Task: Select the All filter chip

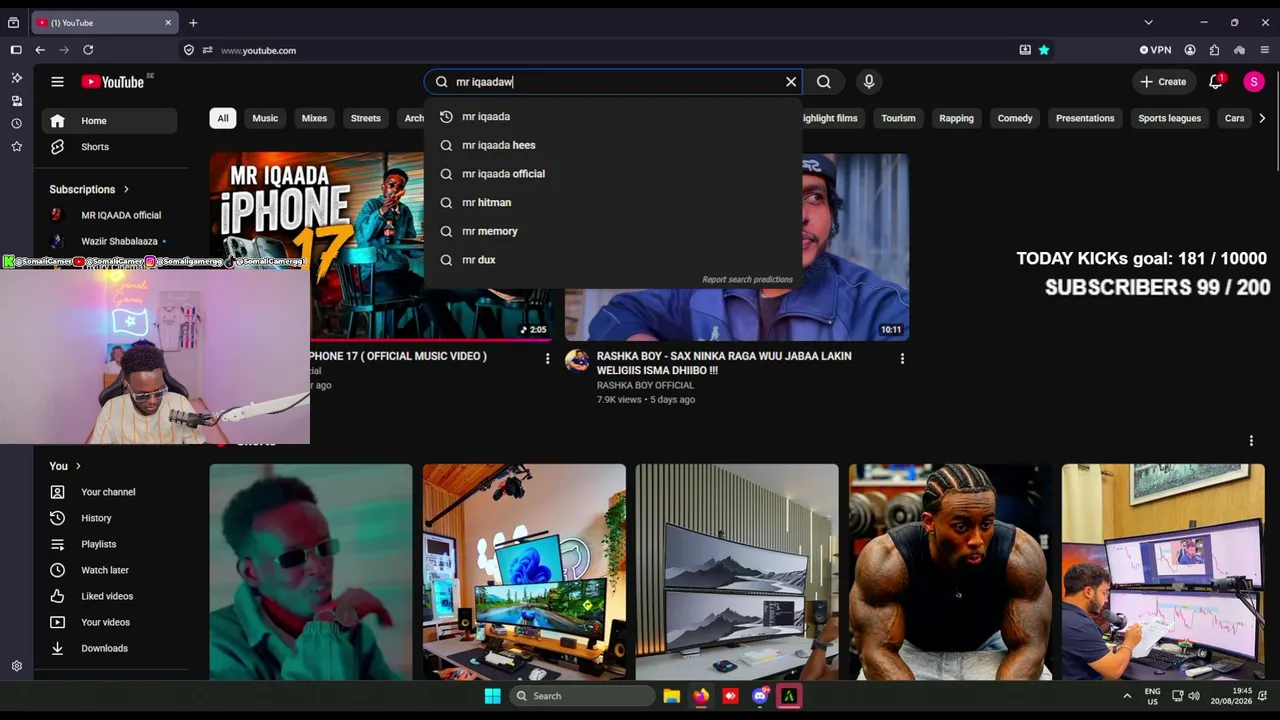Action: click(223, 118)
